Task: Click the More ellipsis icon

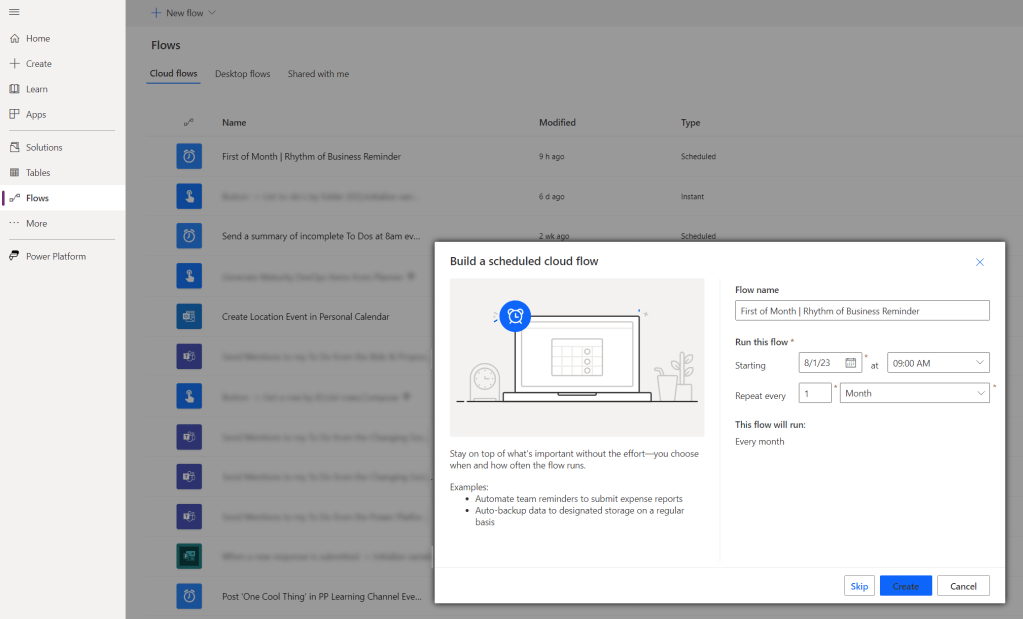Action: (14, 223)
